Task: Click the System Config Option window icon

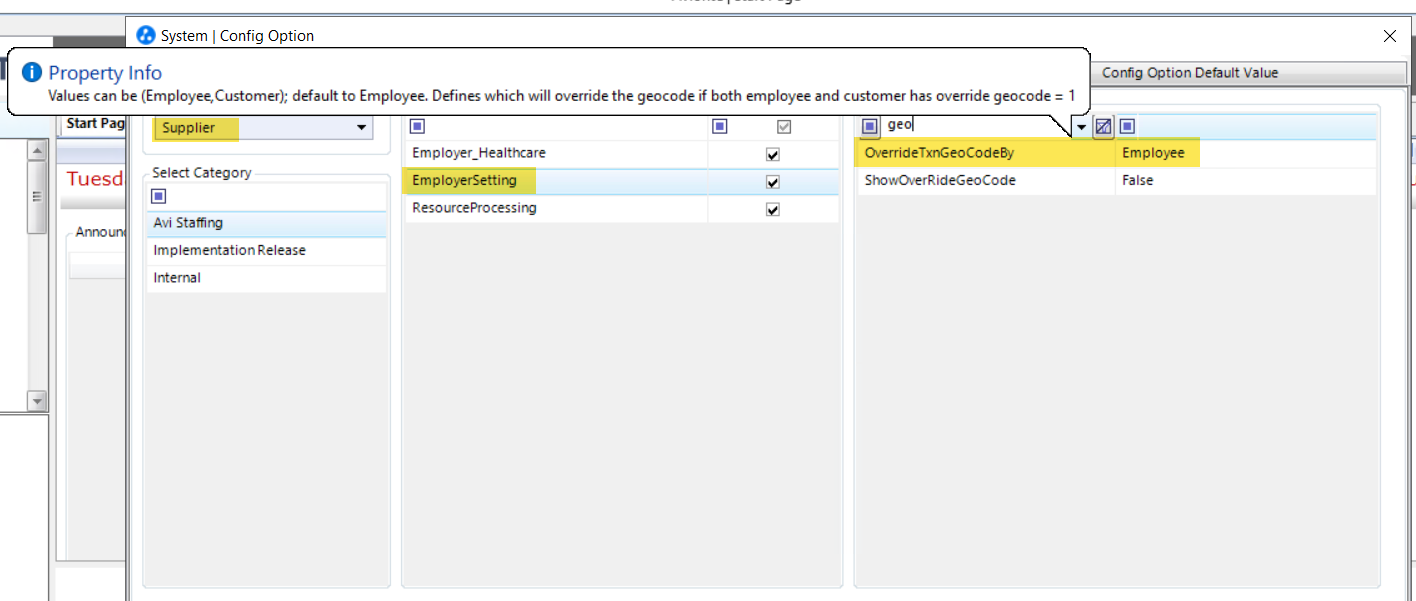Action: point(146,36)
